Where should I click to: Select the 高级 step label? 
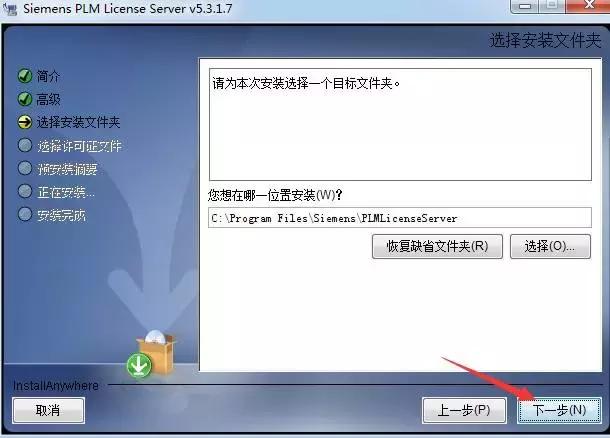click(48, 100)
